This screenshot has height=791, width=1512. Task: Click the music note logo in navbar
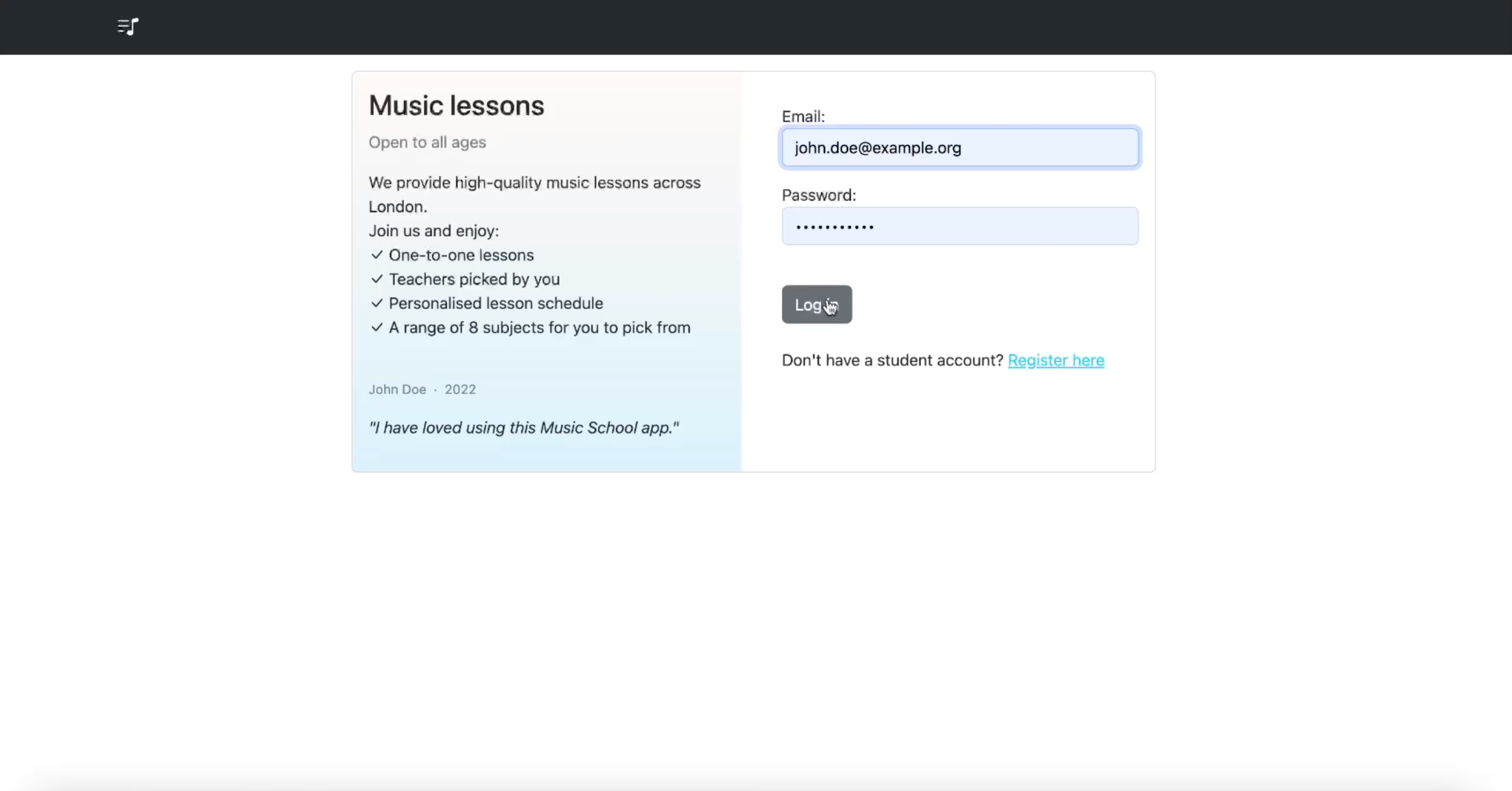coord(128,27)
